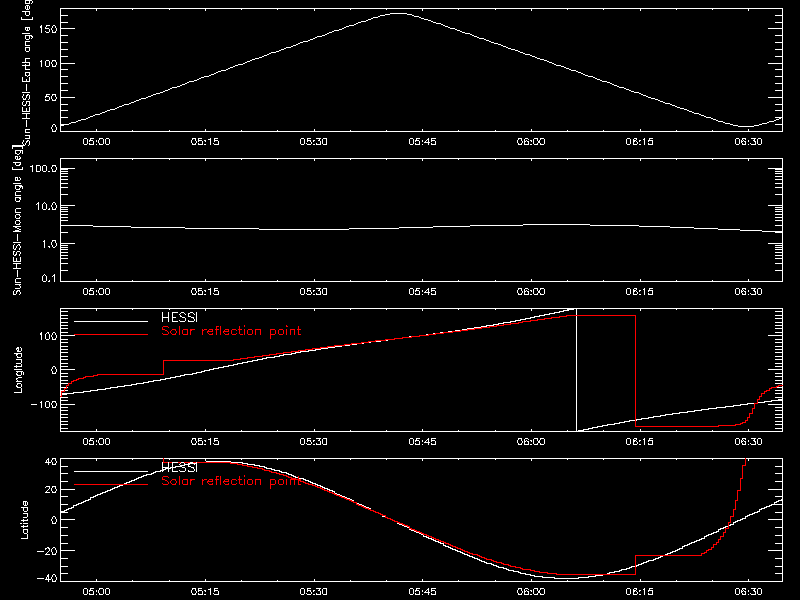
Task: Click the 100.0 tick on Moon angle axis
Action: coord(43,169)
